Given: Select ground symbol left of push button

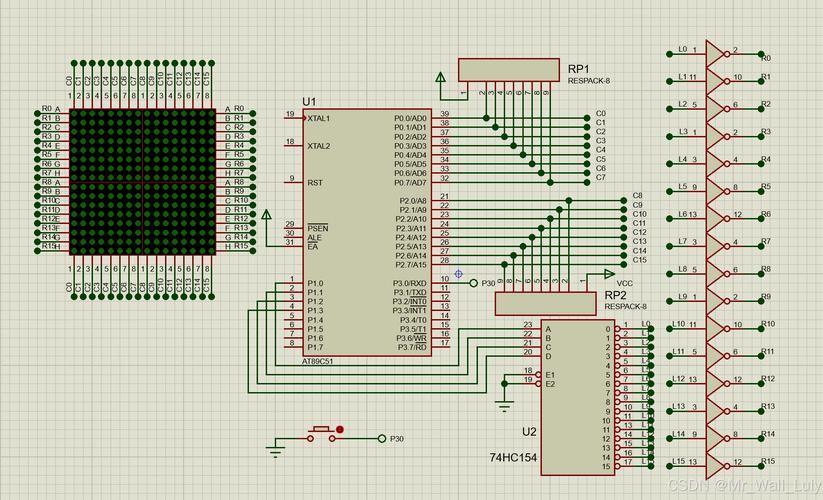Looking at the screenshot, I should coord(275,450).
